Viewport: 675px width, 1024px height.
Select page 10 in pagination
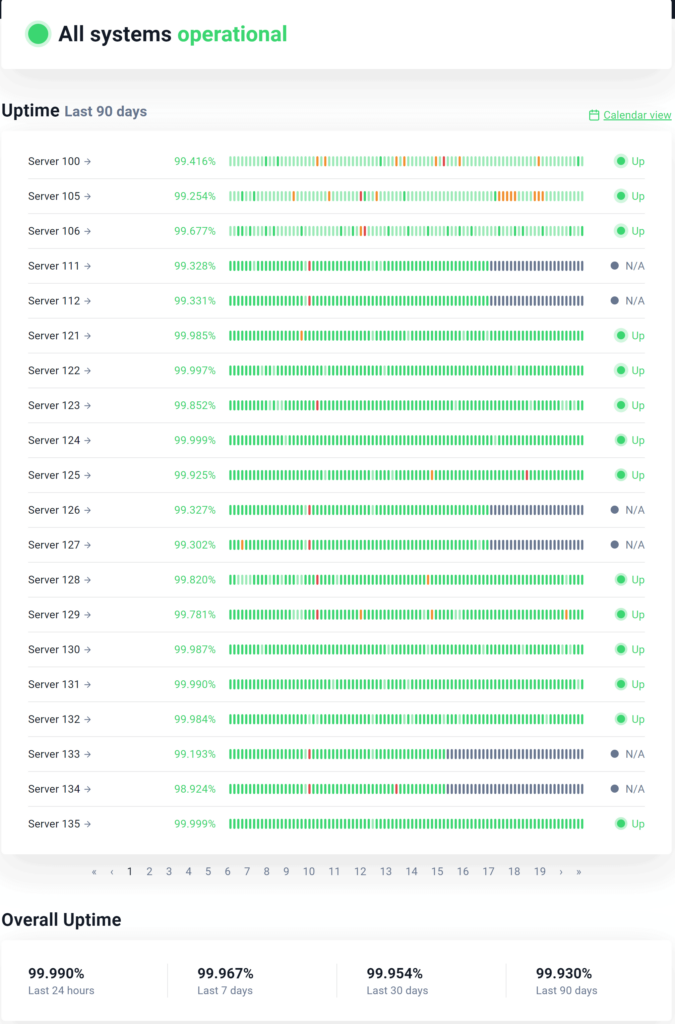click(x=309, y=872)
